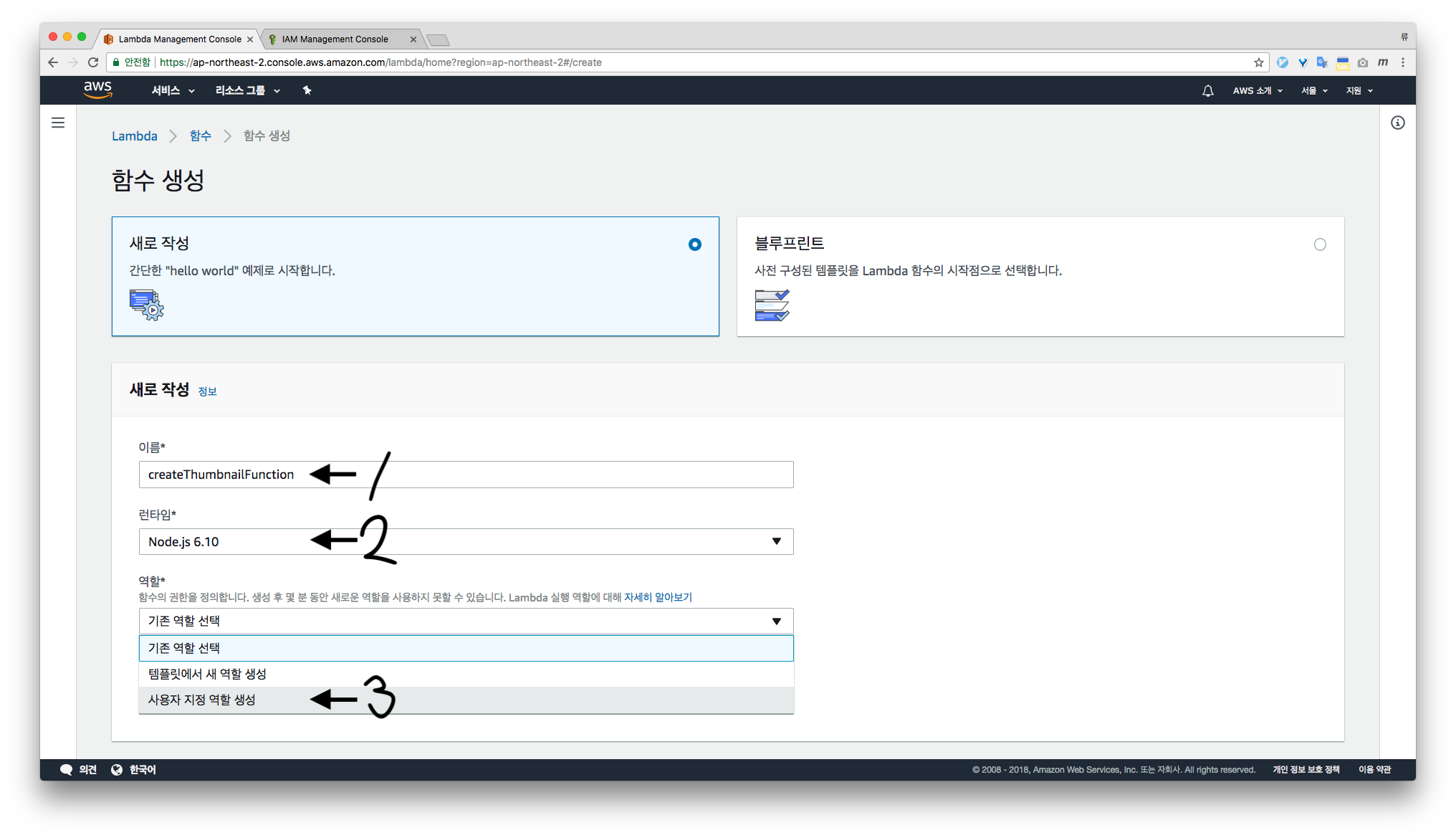The image size is (1456, 838).
Task: Open the hamburger side navigation menu
Action: point(58,123)
